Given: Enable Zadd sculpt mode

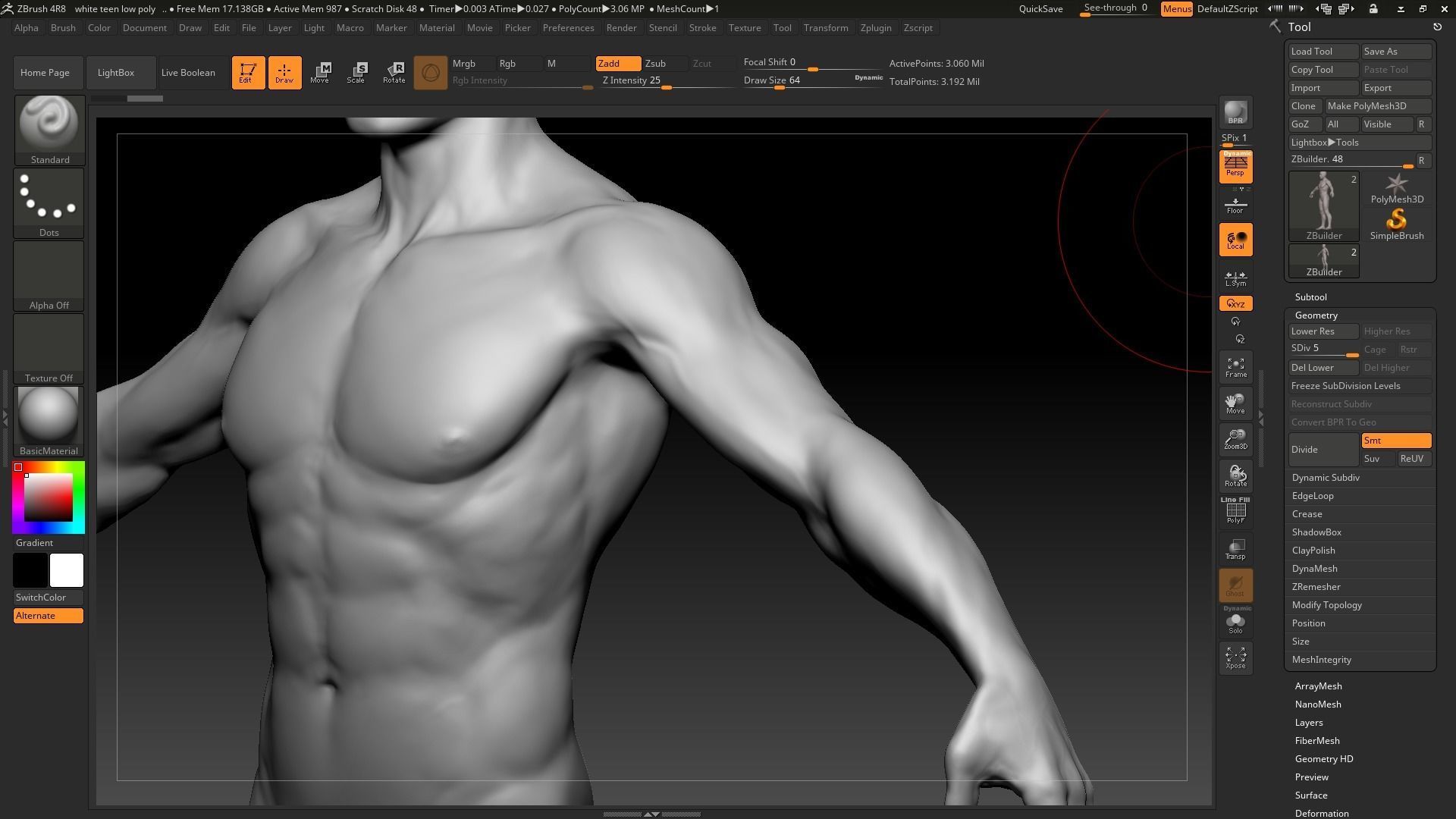Looking at the screenshot, I should click(618, 64).
